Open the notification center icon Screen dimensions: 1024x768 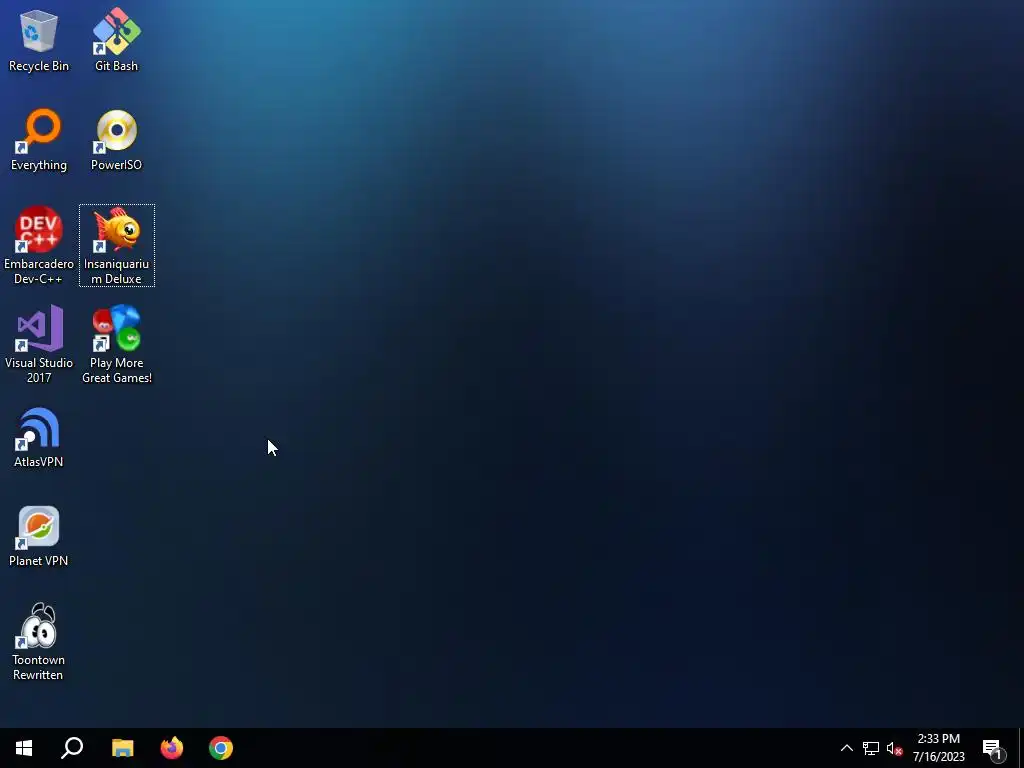[x=993, y=748]
